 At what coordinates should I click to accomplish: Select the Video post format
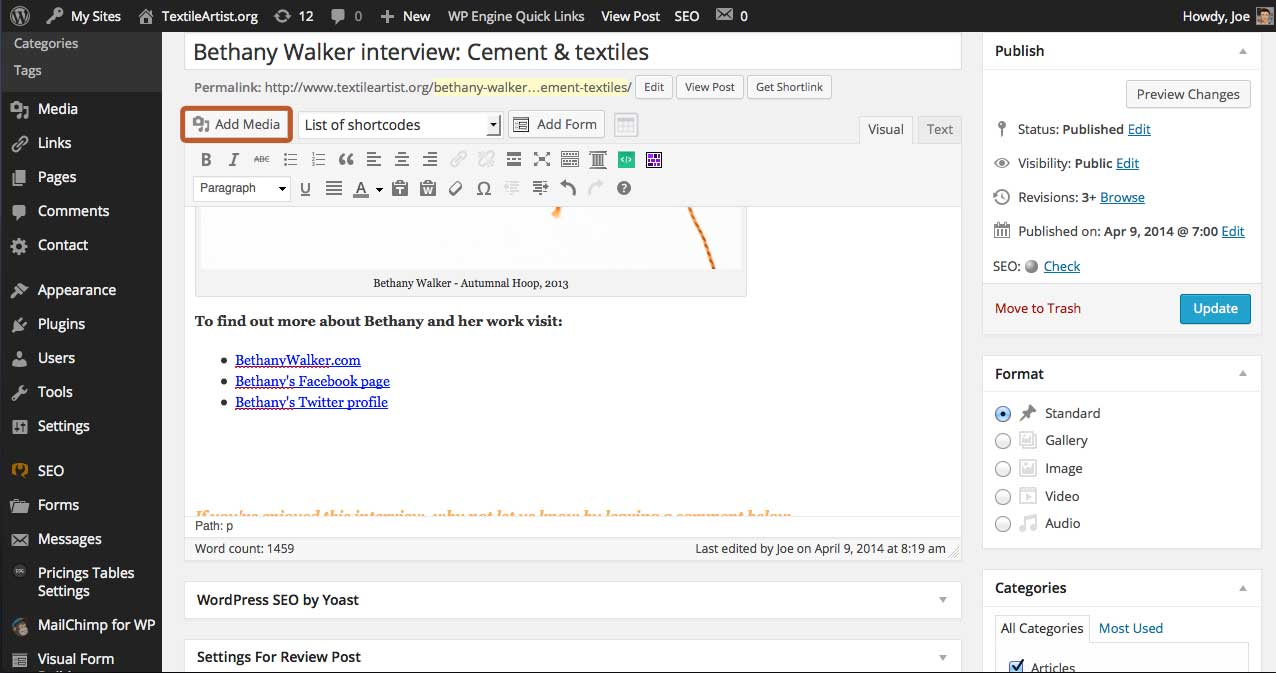(x=1003, y=496)
